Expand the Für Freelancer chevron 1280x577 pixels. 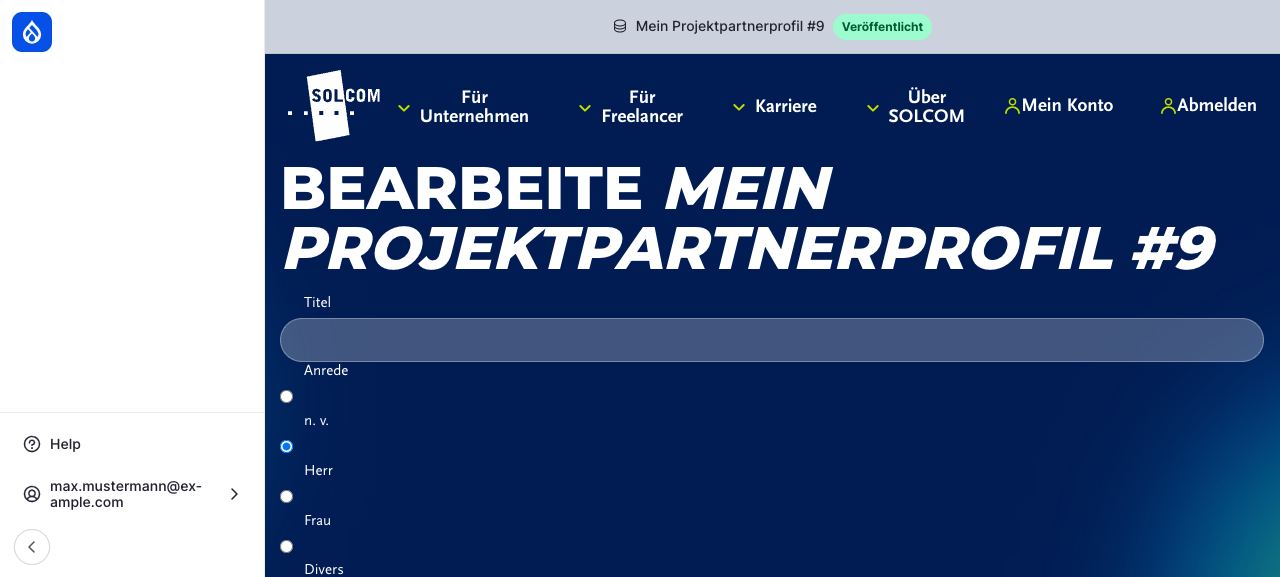(585, 108)
